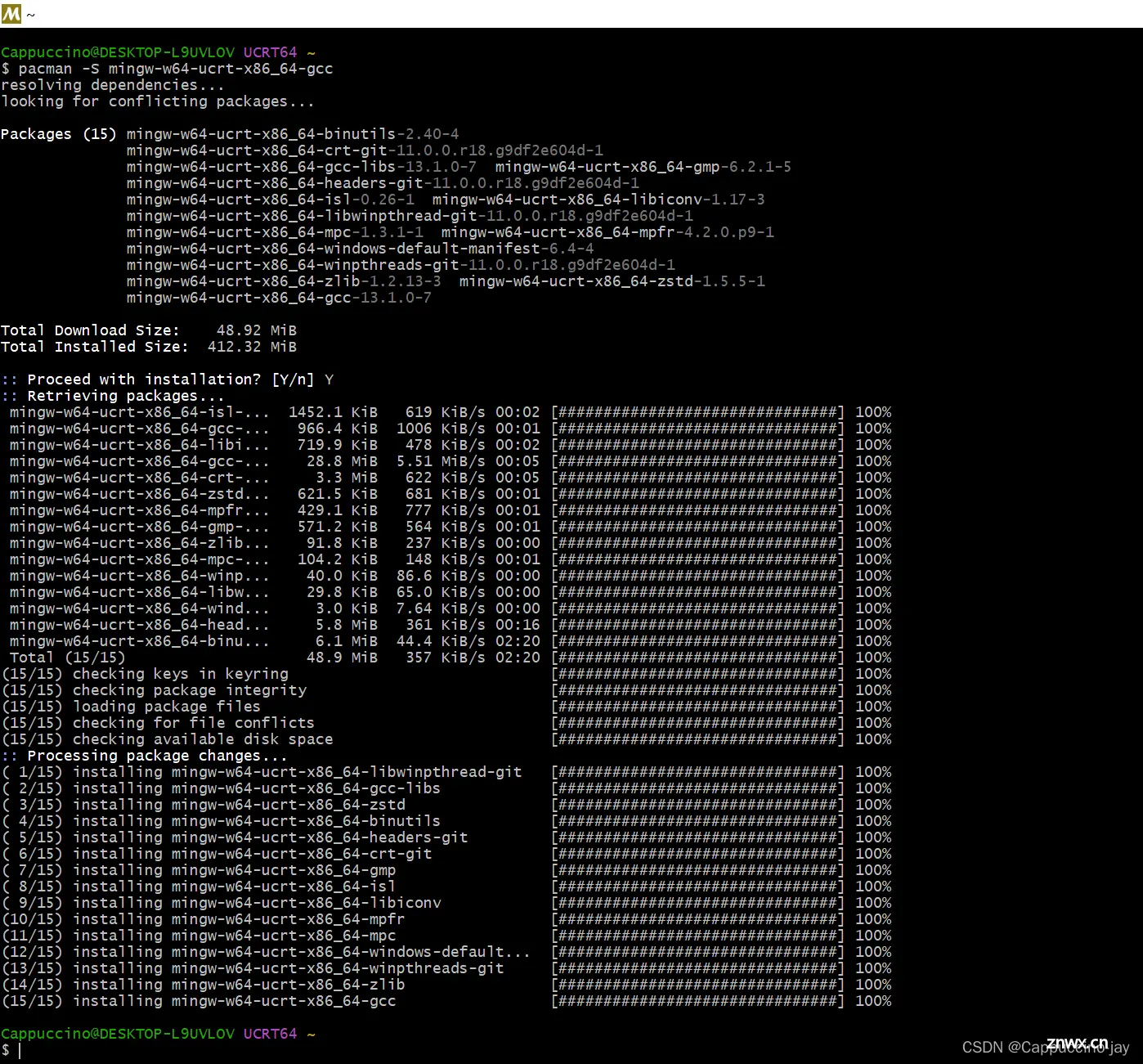The height and width of the screenshot is (1064, 1143).
Task: Click the binu download row 6.1 MiB
Action: [450, 641]
